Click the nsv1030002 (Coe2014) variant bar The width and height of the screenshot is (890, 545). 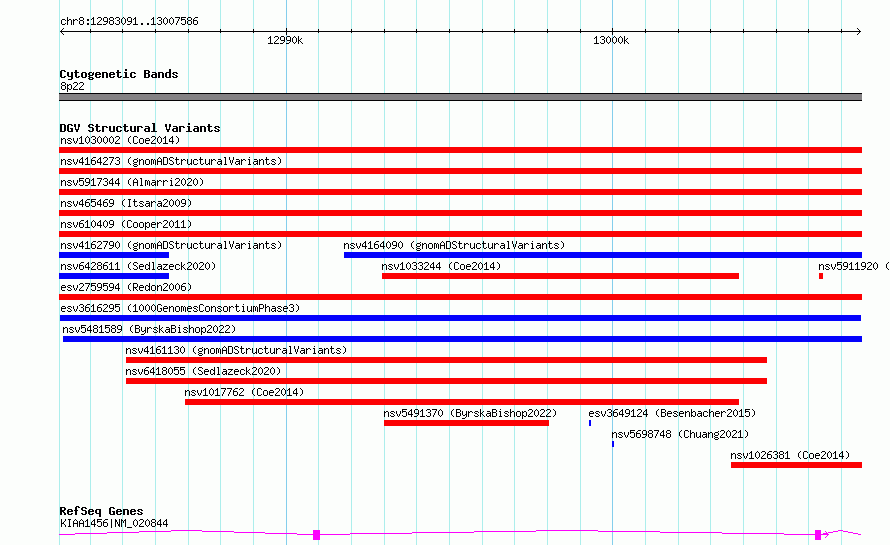pyautogui.click(x=460, y=150)
